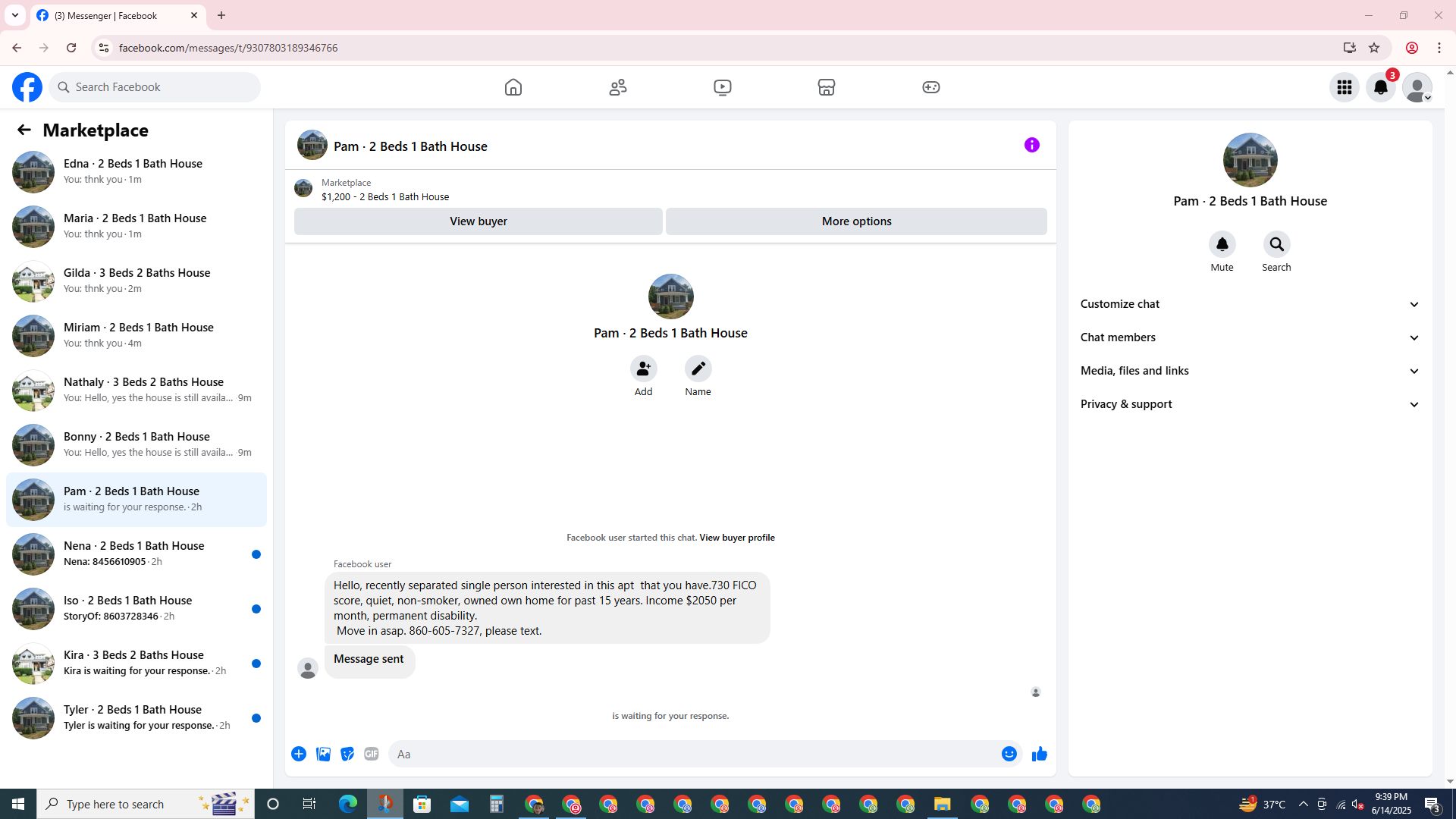Image resolution: width=1456 pixels, height=819 pixels.
Task: Open the account profile menu
Action: click(1417, 87)
